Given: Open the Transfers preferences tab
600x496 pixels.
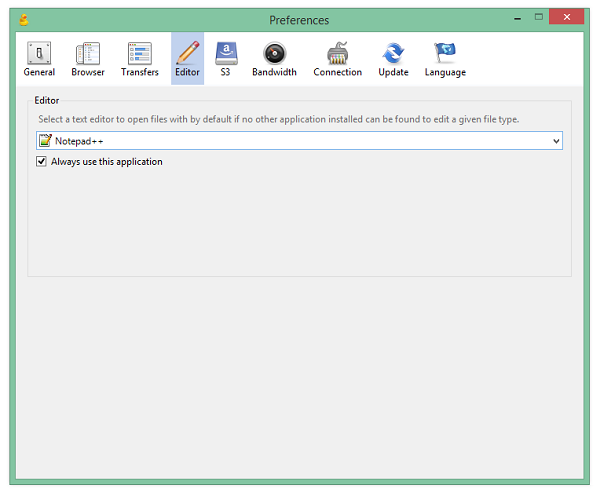Looking at the screenshot, I should coord(140,59).
